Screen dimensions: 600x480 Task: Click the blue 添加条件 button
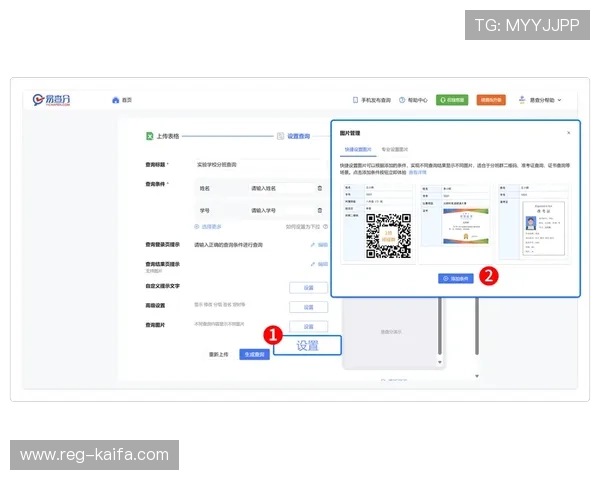point(456,278)
